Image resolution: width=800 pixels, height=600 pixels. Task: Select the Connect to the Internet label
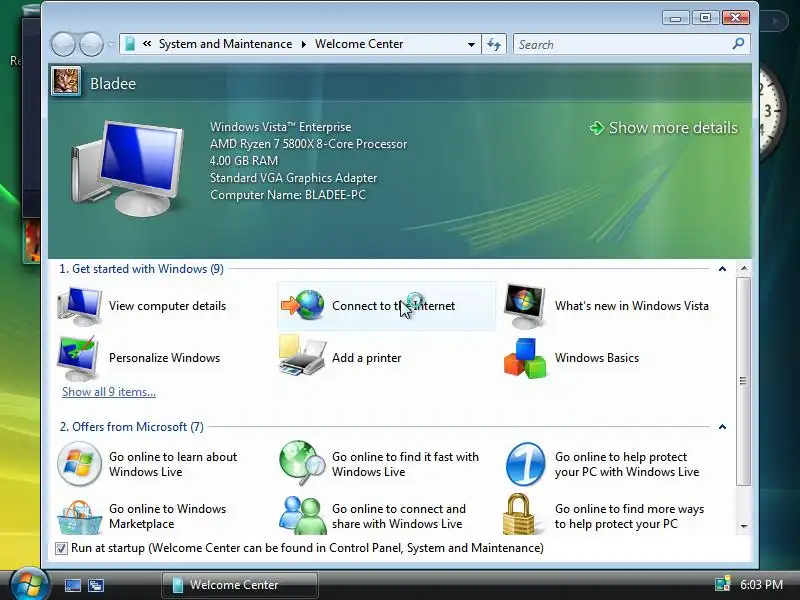[x=393, y=306]
